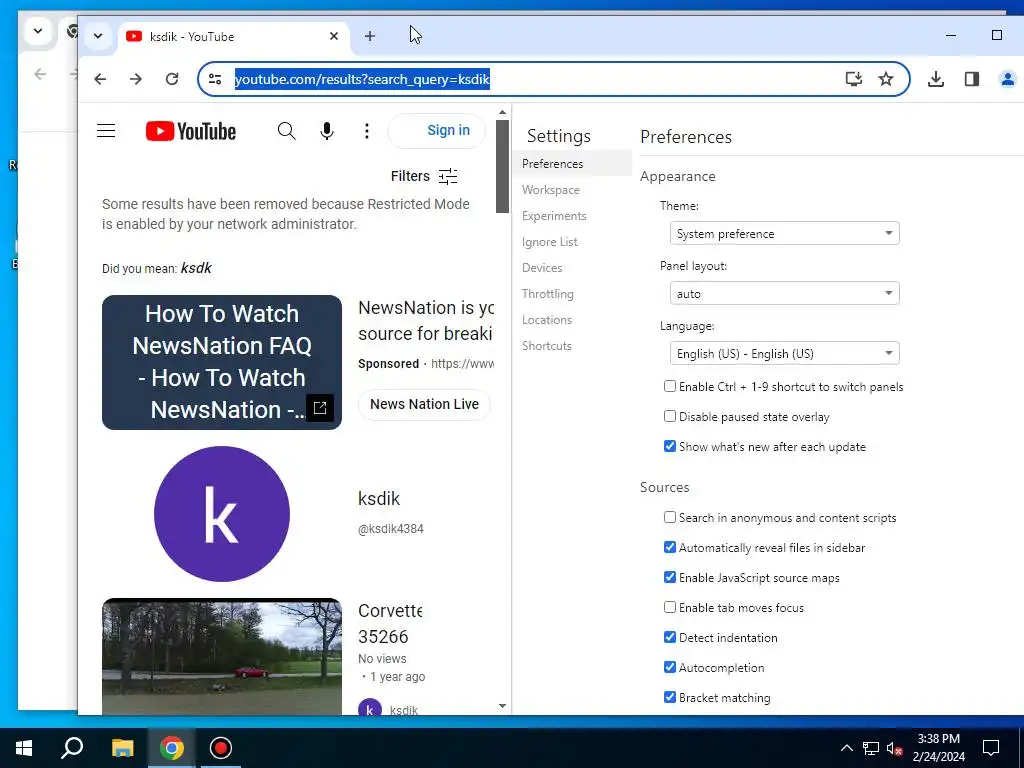Open the ksdik channel name link
The height and width of the screenshot is (768, 1024).
379,499
